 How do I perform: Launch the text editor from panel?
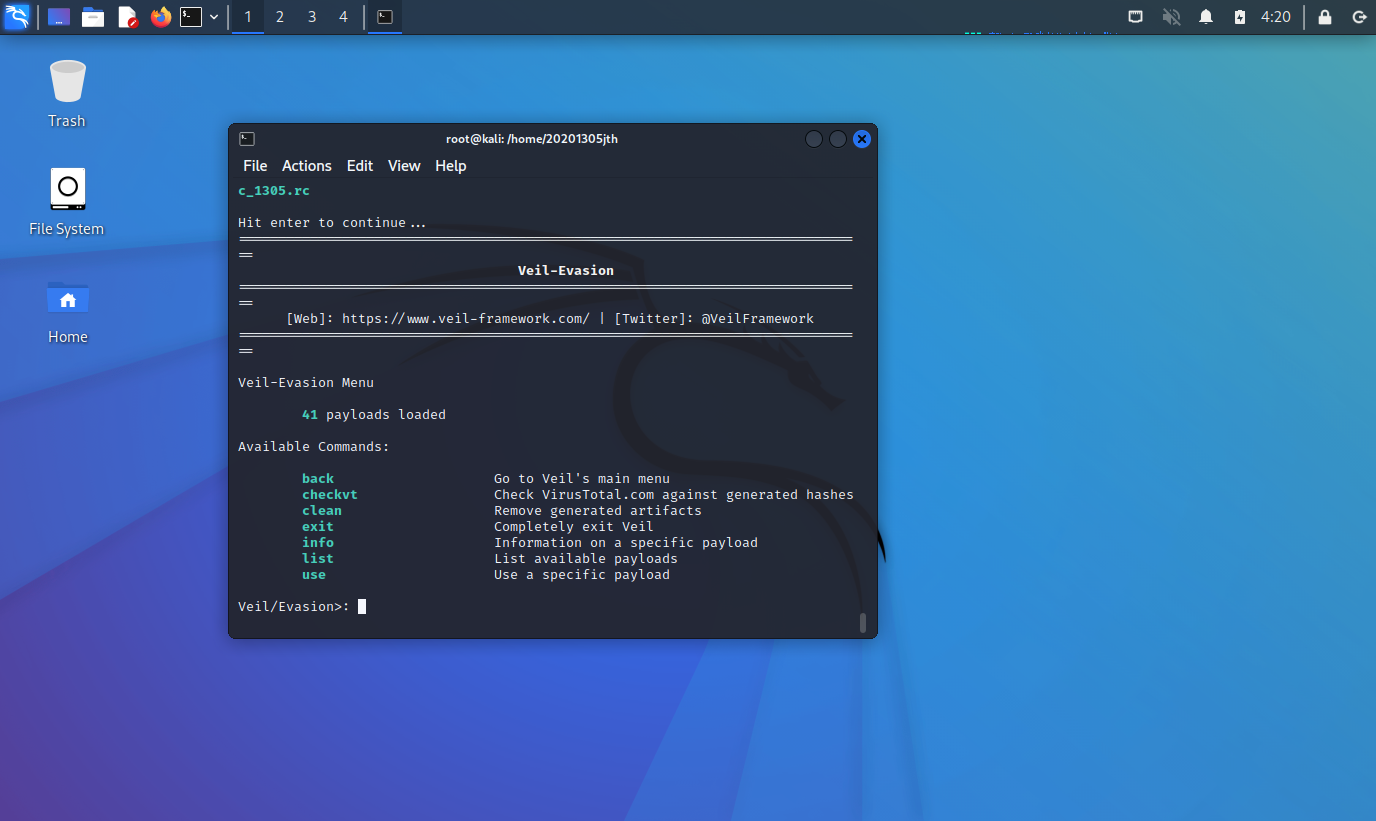[x=127, y=17]
